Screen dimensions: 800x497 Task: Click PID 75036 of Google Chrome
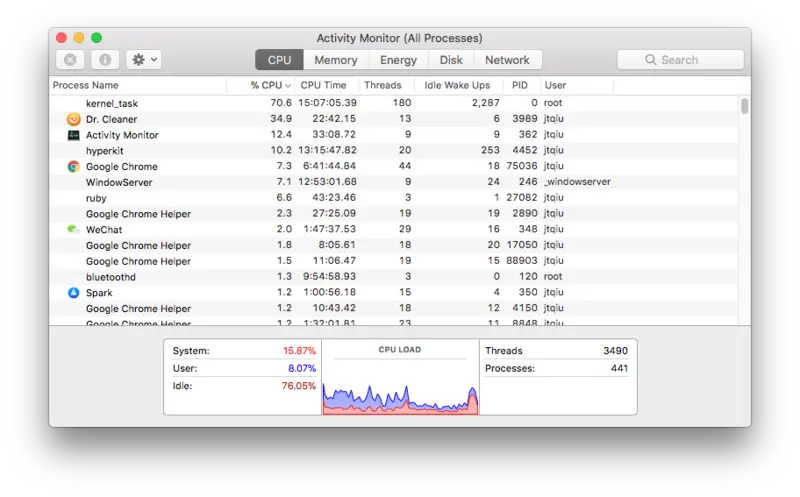521,166
